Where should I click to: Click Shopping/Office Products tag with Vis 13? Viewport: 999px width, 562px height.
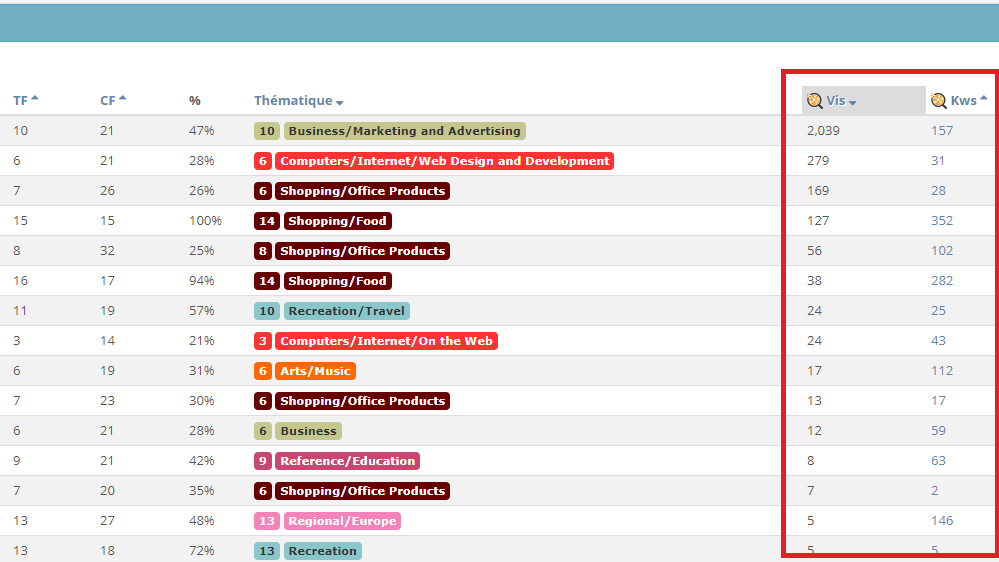363,401
